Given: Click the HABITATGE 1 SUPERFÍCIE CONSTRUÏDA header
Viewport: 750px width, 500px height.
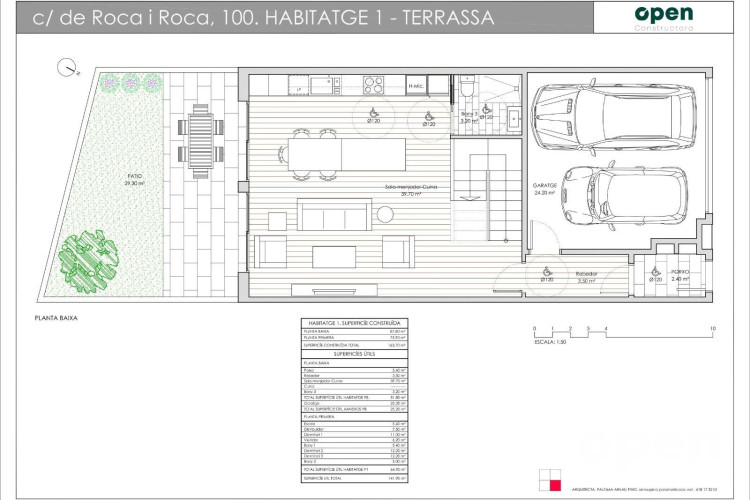Looking at the screenshot, I should (x=353, y=323).
